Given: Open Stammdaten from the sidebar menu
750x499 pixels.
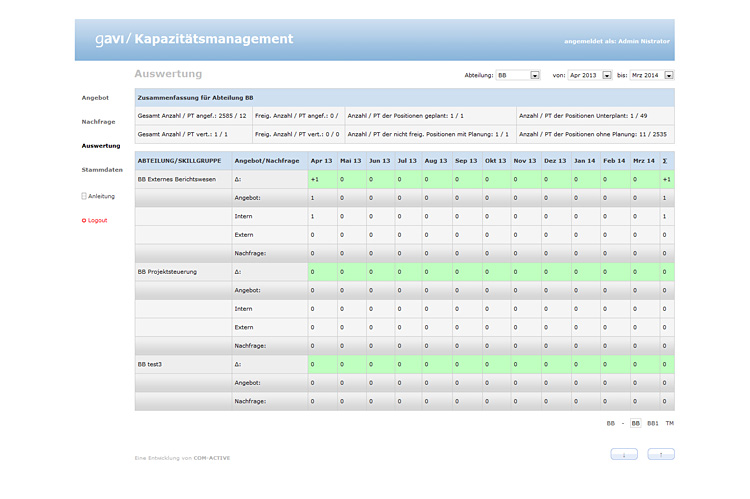Looking at the screenshot, I should coord(102,170).
